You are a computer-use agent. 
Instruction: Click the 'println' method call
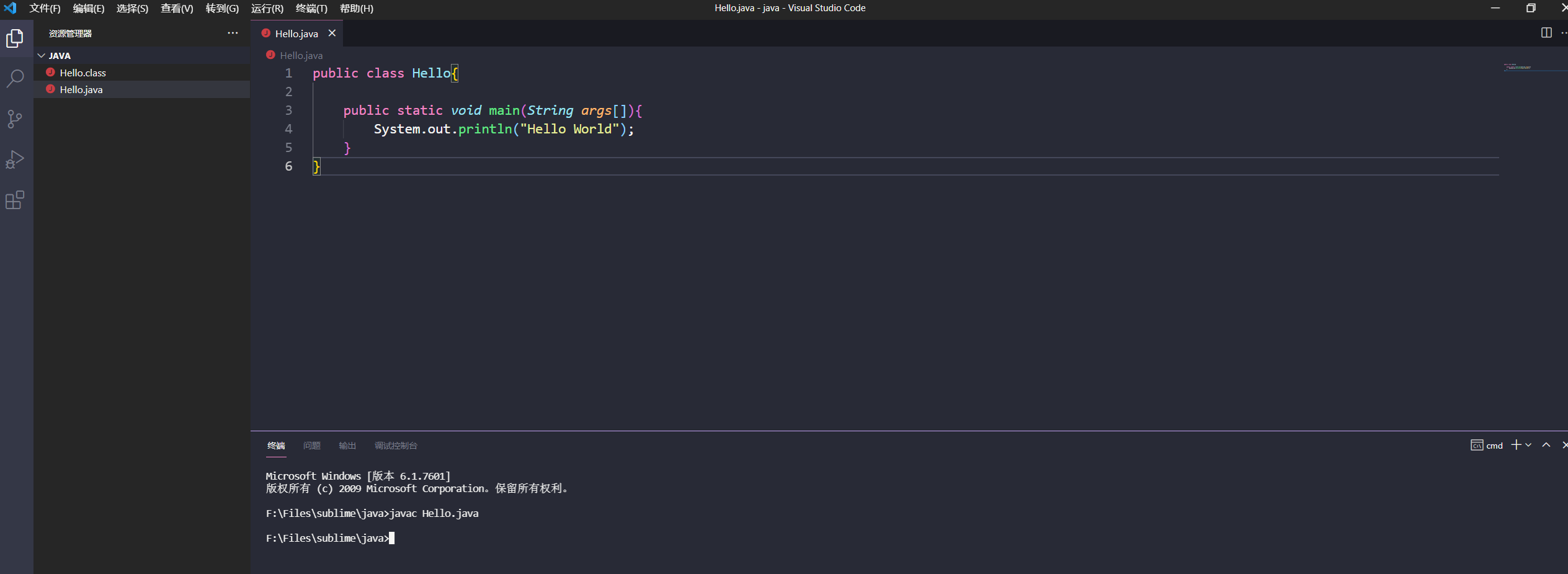[x=485, y=129]
